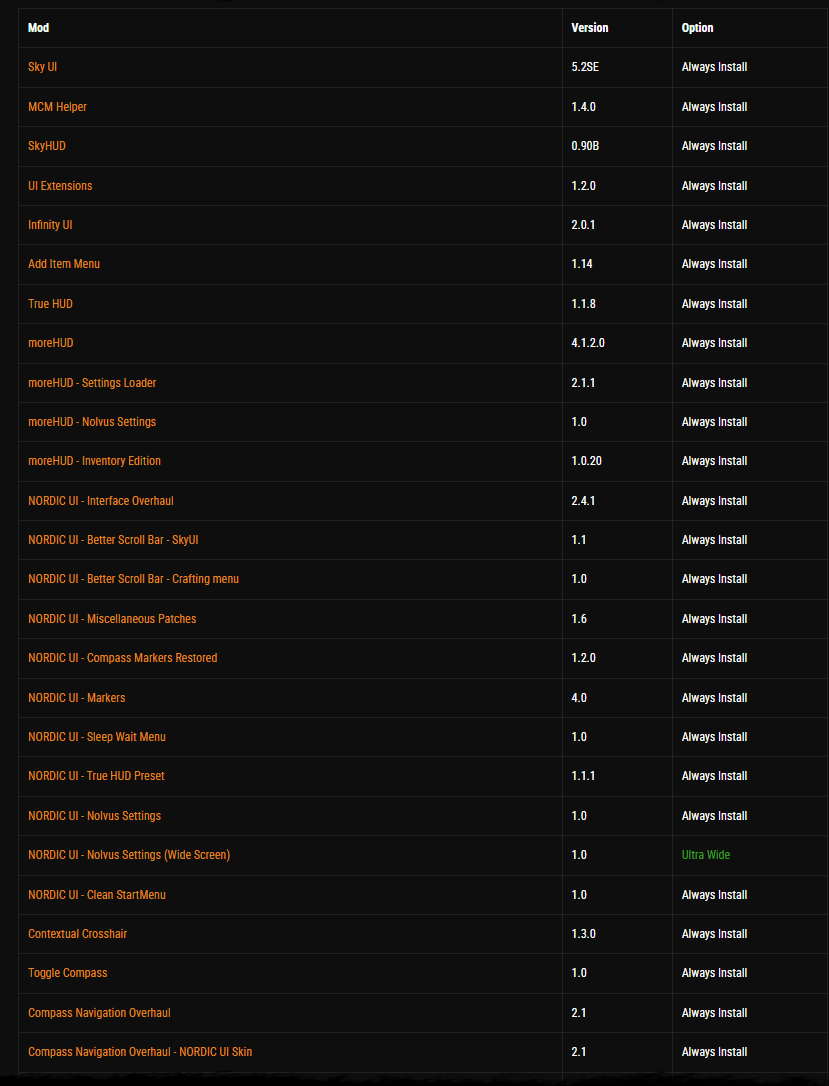Viewport: 829px width, 1086px height.
Task: Open NORDIC UI - Clean StartMenu link
Action: [97, 895]
